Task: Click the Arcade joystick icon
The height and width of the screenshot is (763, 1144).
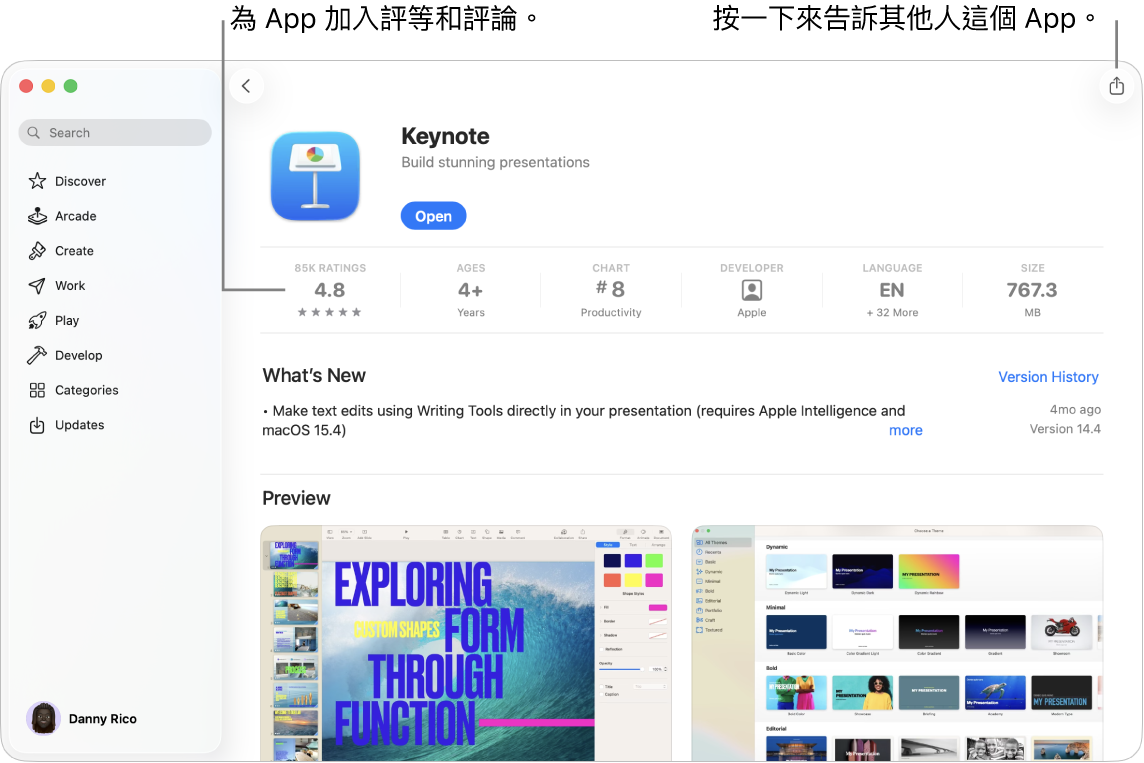Action: (37, 216)
